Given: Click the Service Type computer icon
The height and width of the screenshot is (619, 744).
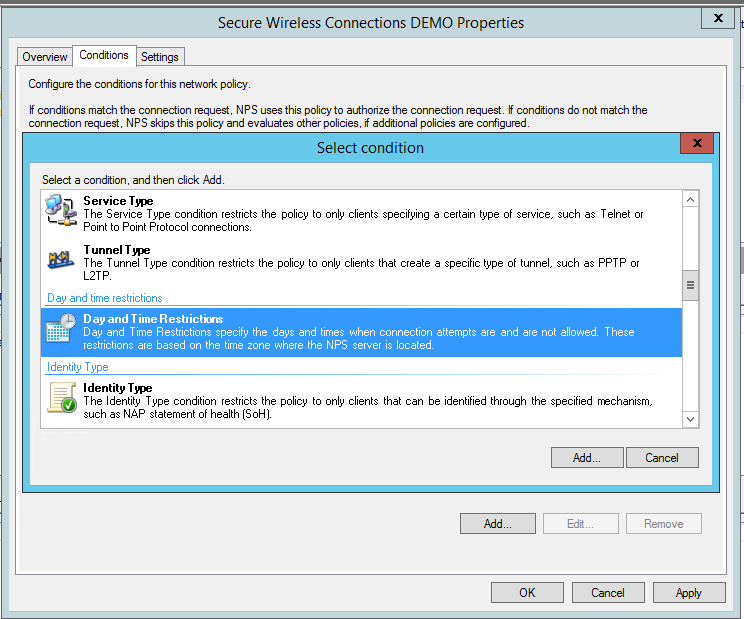Looking at the screenshot, I should tap(61, 213).
